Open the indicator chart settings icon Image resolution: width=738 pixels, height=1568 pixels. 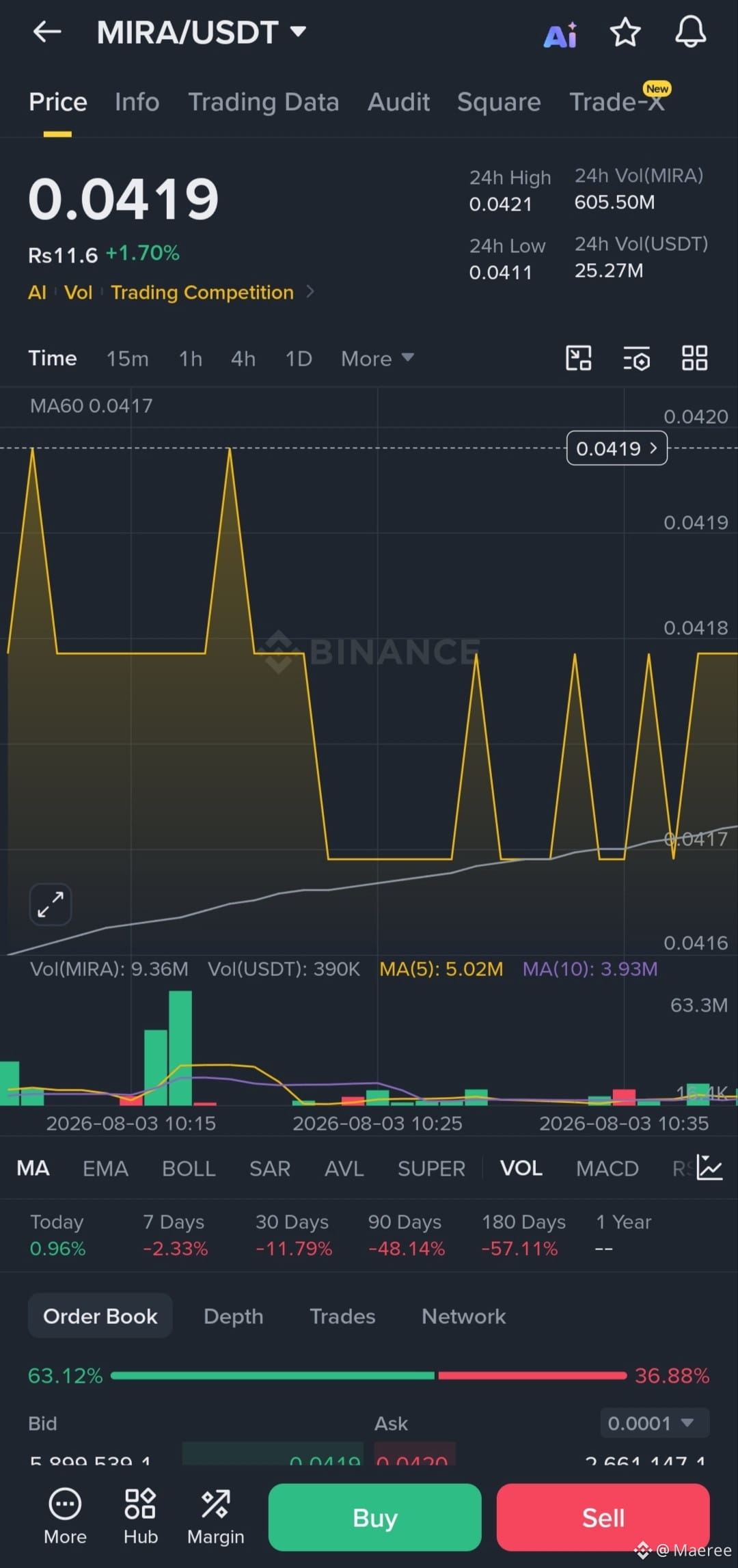[x=709, y=1168]
